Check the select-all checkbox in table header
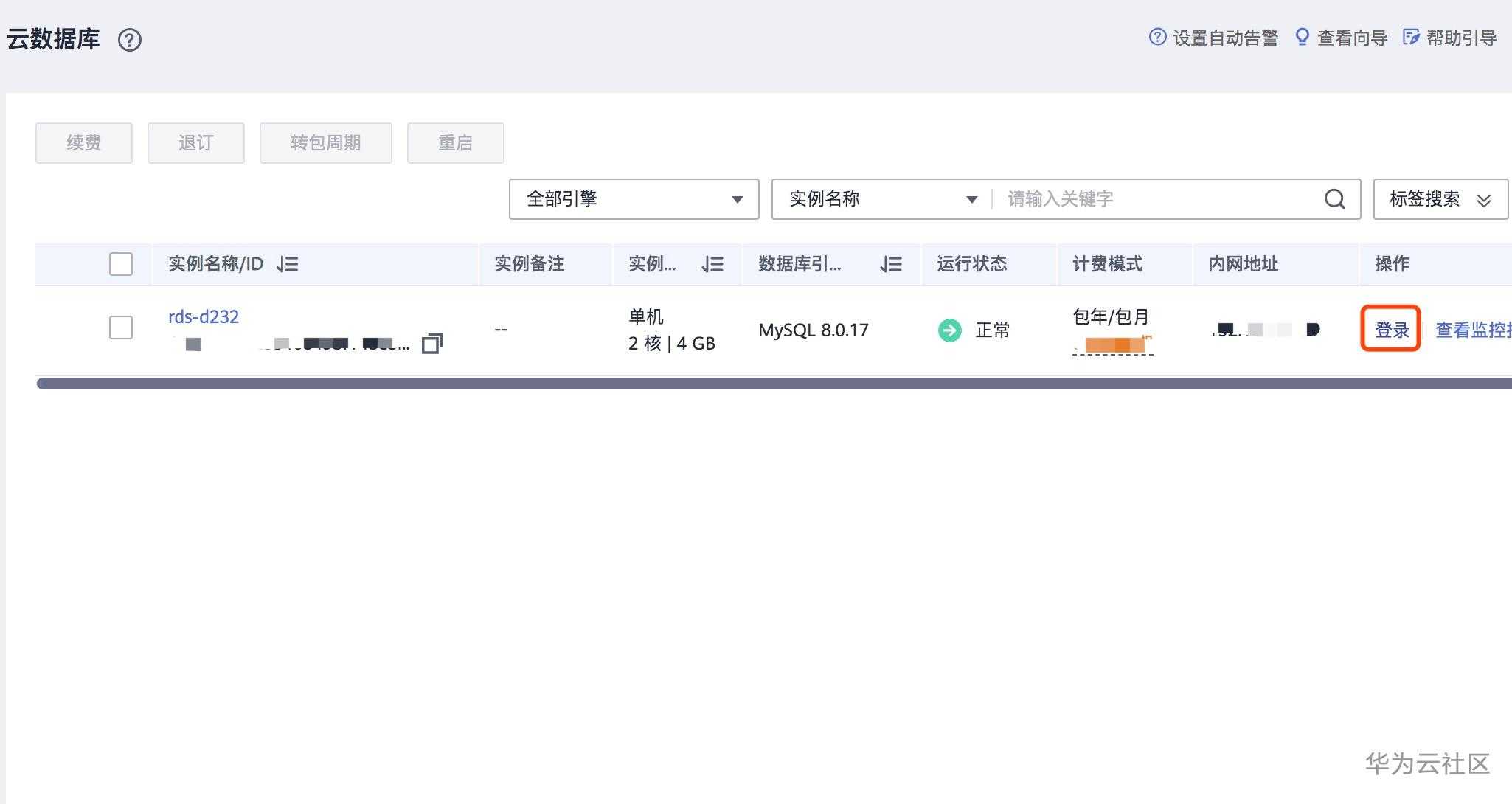This screenshot has height=804, width=1512. click(x=120, y=263)
